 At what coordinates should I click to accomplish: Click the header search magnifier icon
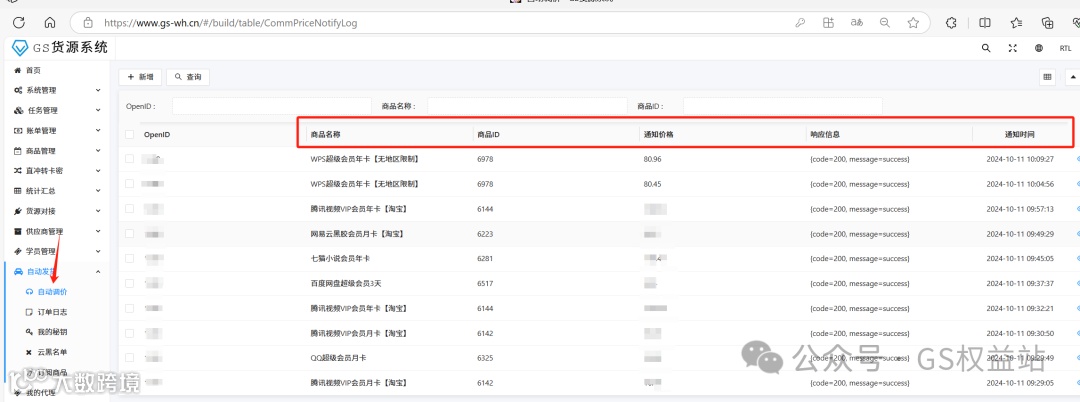click(986, 48)
